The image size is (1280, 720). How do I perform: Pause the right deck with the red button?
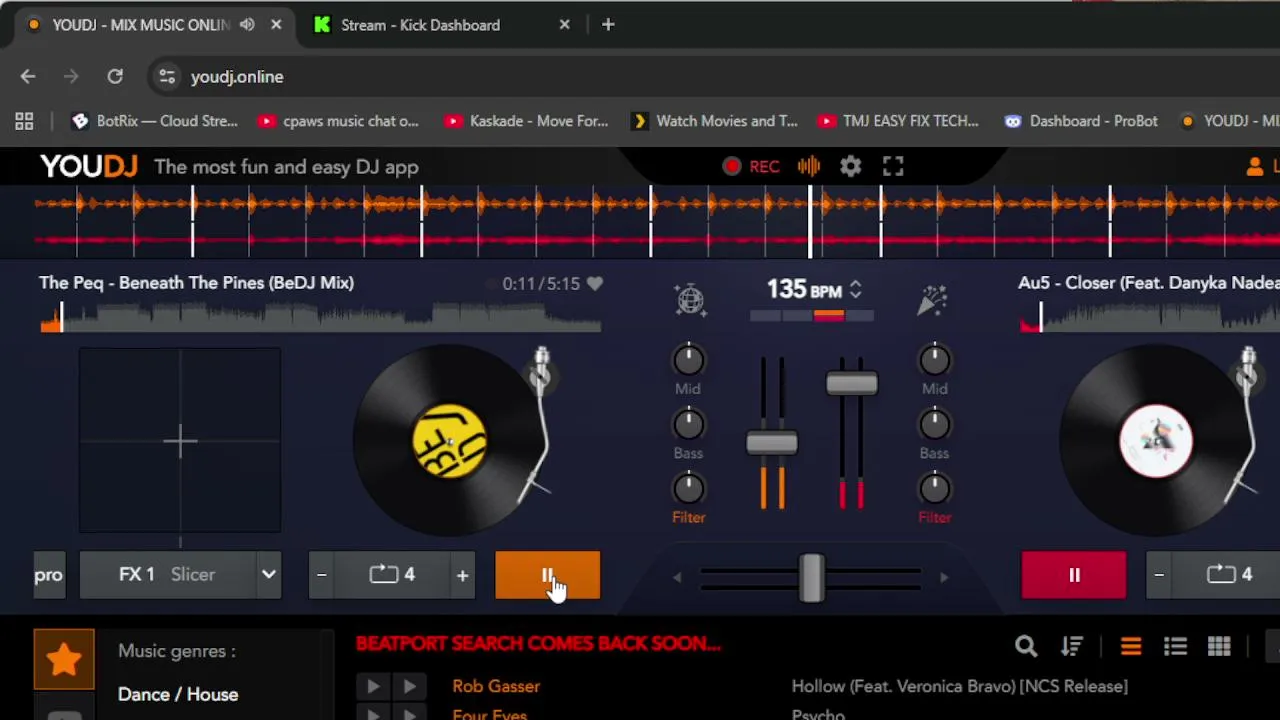pos(1074,575)
